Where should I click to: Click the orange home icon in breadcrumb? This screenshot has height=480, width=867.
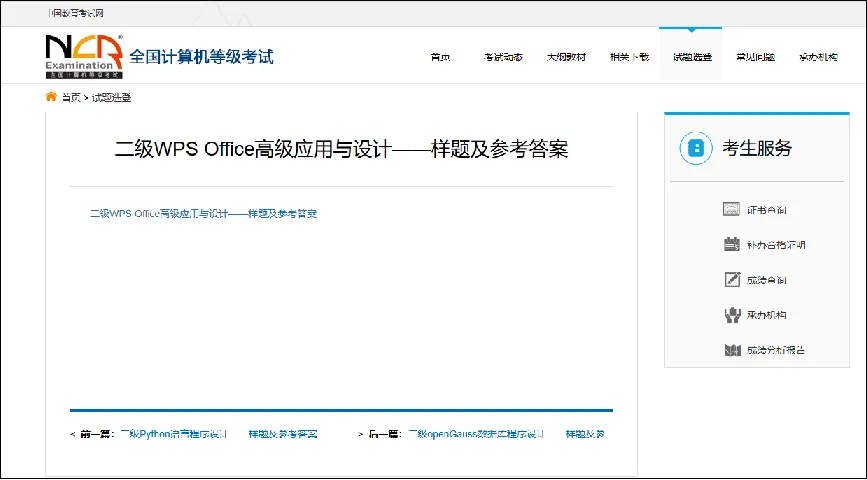pos(51,97)
